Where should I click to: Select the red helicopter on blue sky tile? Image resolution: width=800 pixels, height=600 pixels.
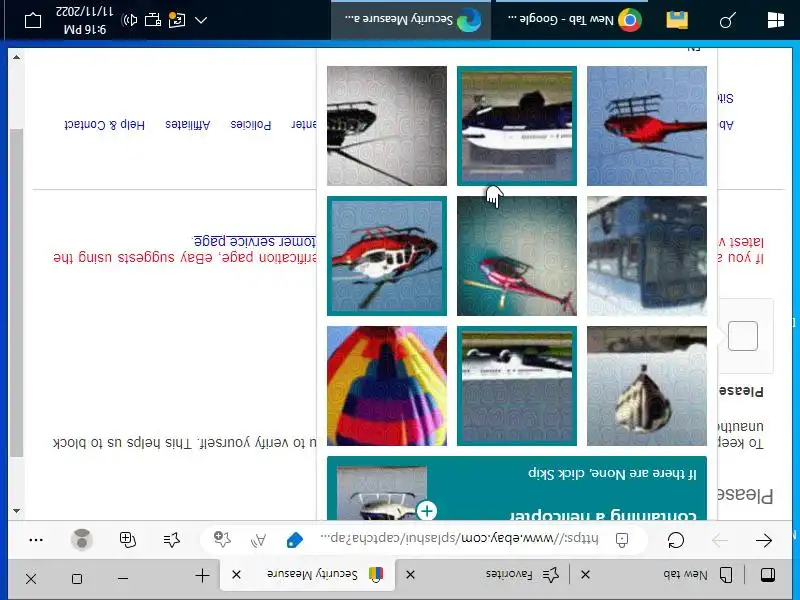(x=647, y=126)
